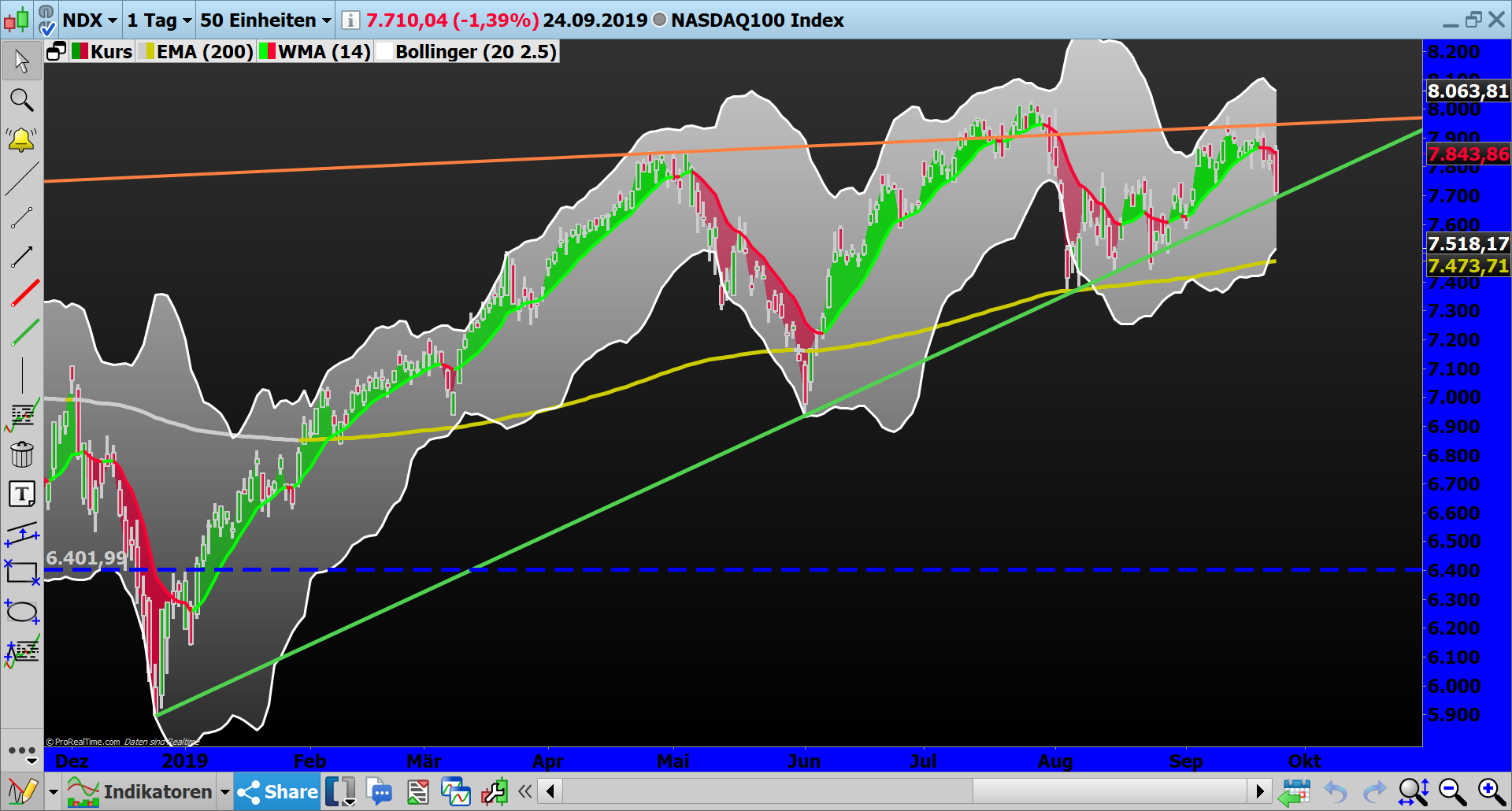
Task: Click the undo arrow in the bottom toolbar
Action: (1336, 791)
